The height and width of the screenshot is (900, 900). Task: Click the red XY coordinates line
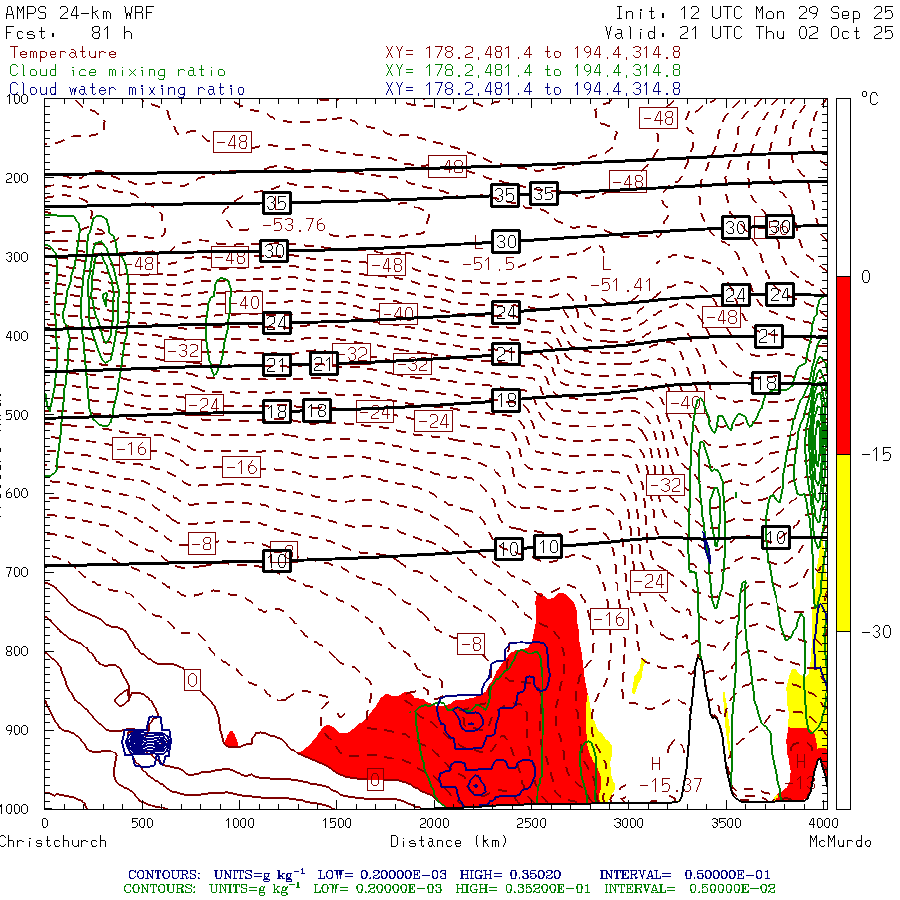click(x=533, y=53)
